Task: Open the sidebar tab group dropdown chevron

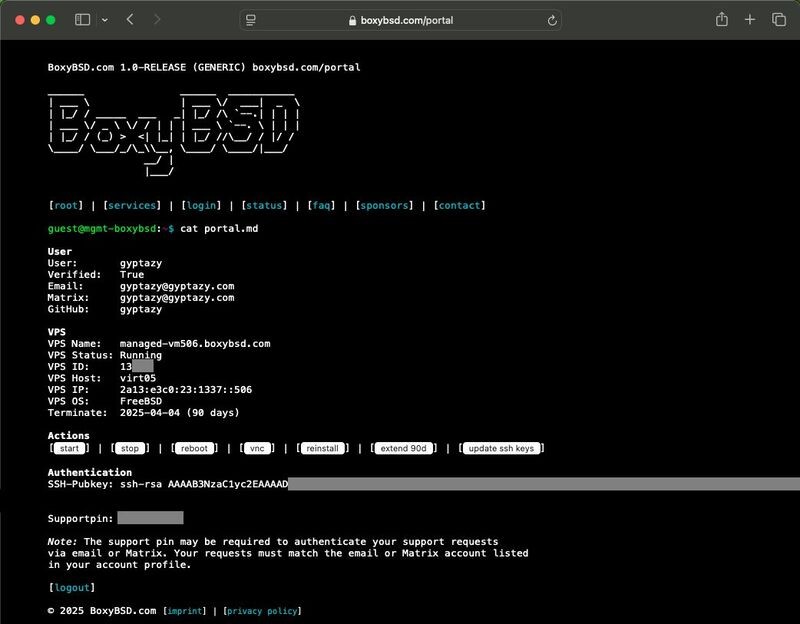Action: pos(105,20)
